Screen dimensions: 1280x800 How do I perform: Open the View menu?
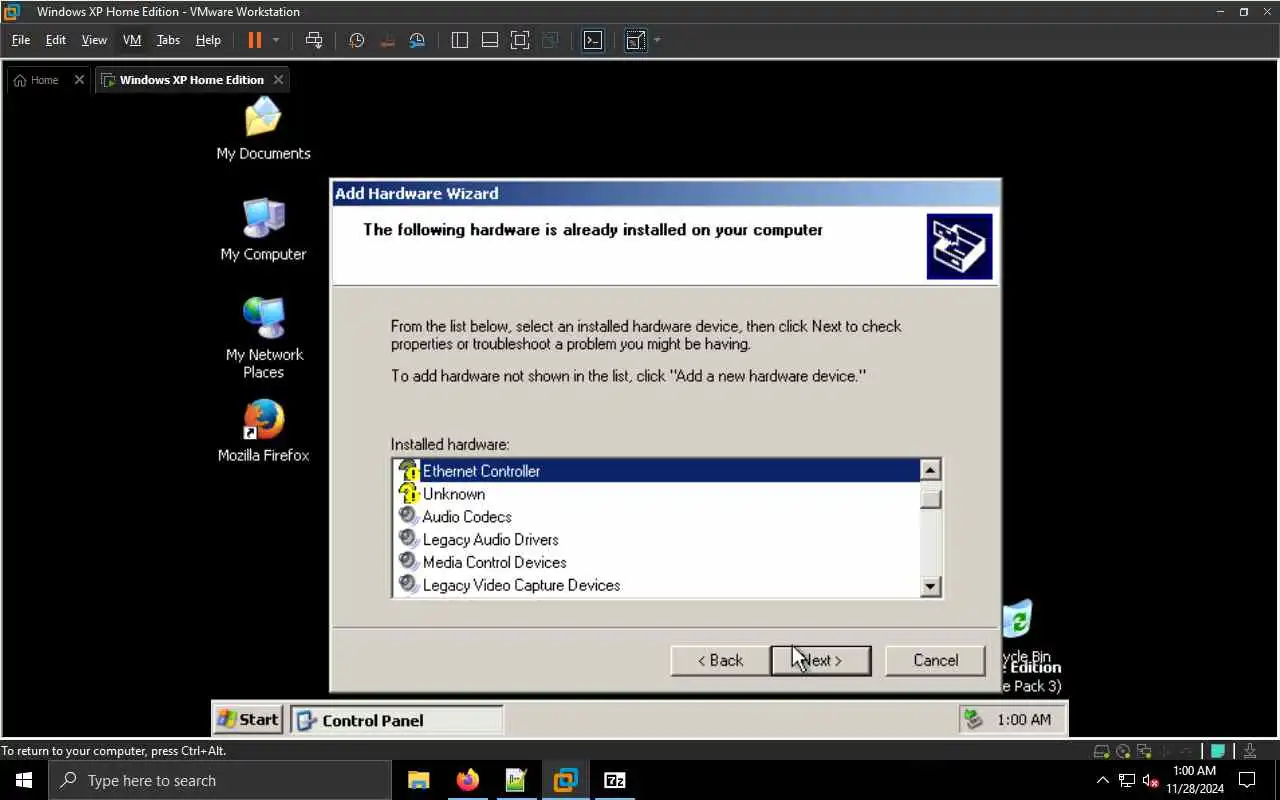[x=94, y=40]
